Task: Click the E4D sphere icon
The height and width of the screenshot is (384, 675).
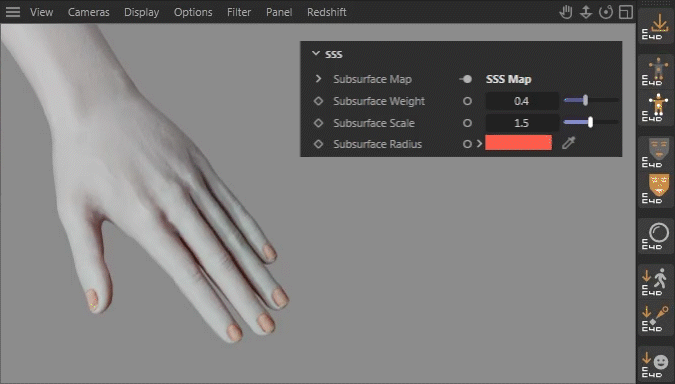Action: pyautogui.click(x=656, y=236)
